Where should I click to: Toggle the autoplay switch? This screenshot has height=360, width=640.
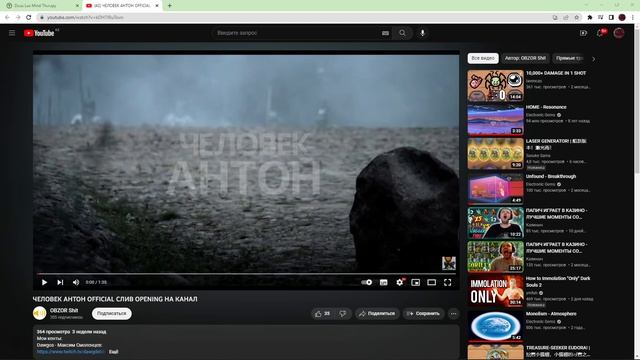(x=367, y=282)
